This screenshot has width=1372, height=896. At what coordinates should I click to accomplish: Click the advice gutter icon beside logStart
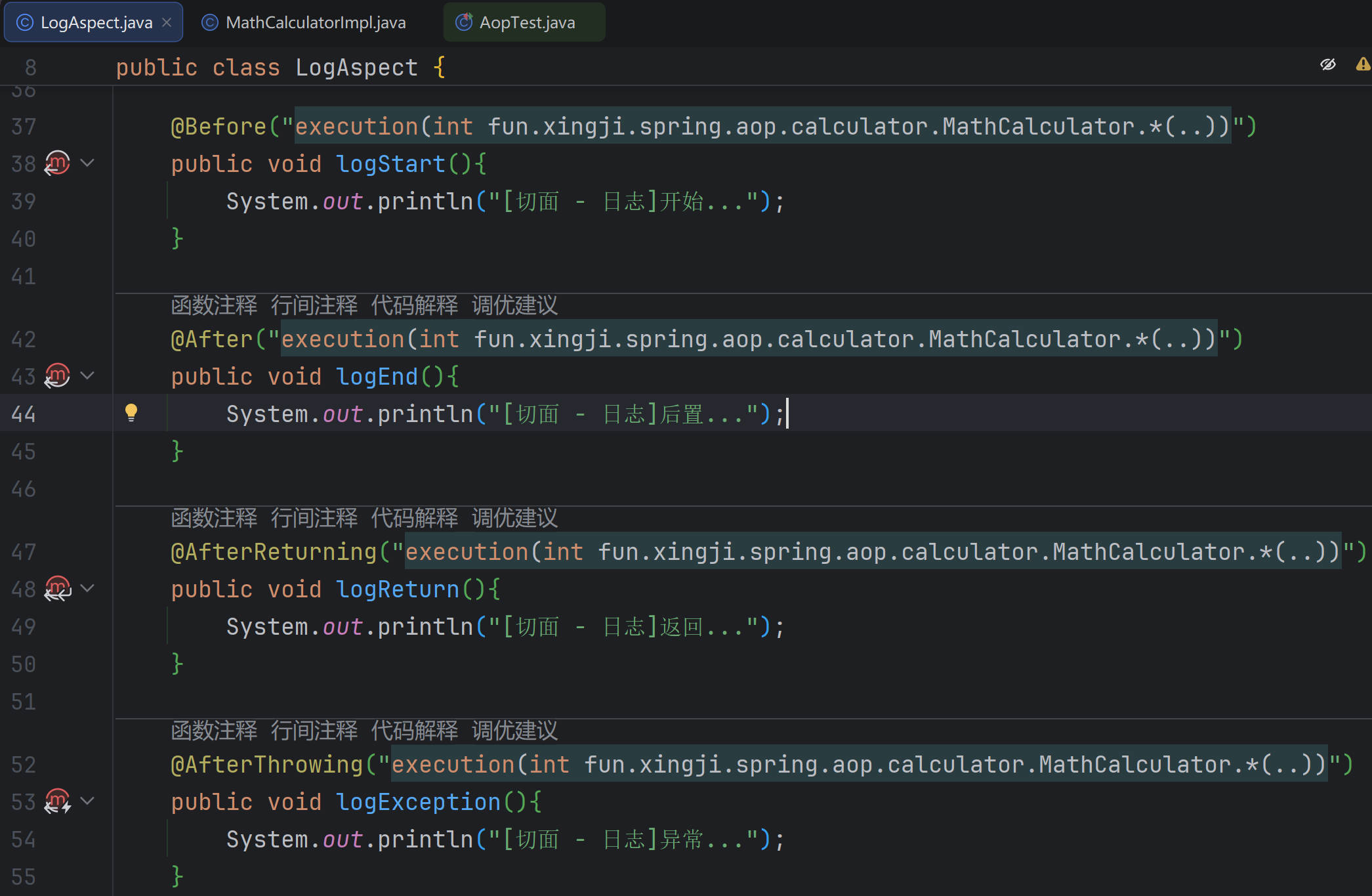(57, 163)
